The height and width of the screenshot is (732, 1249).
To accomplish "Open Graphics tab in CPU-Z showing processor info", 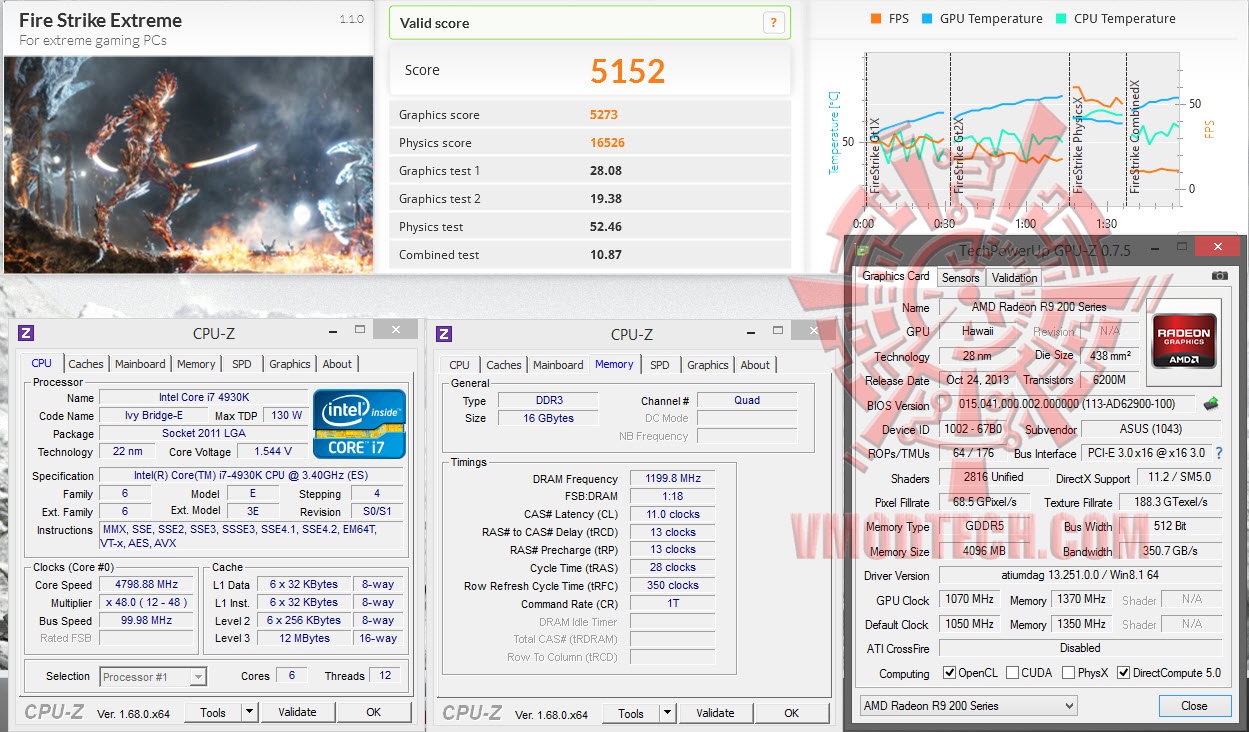I will pos(290,364).
